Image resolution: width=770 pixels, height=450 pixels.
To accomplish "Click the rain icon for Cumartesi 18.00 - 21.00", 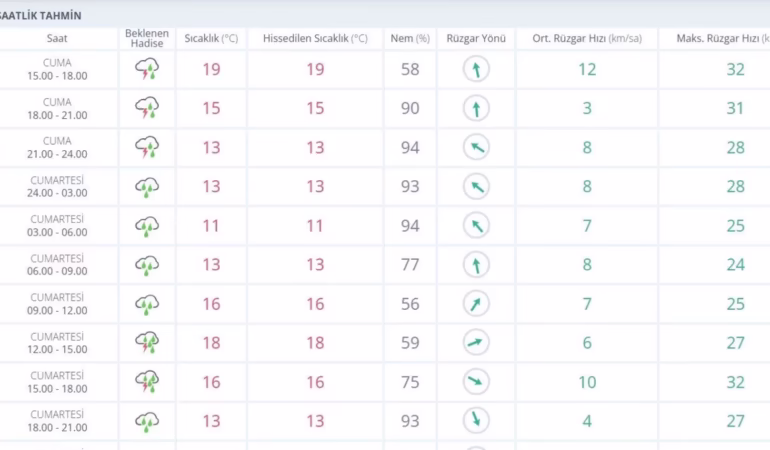I will (x=147, y=421).
